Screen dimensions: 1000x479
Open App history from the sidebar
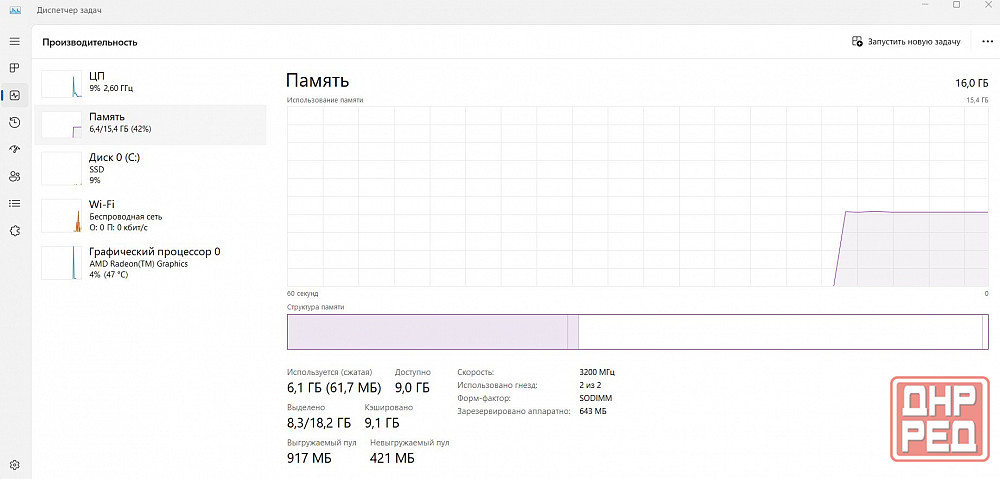[x=14, y=122]
